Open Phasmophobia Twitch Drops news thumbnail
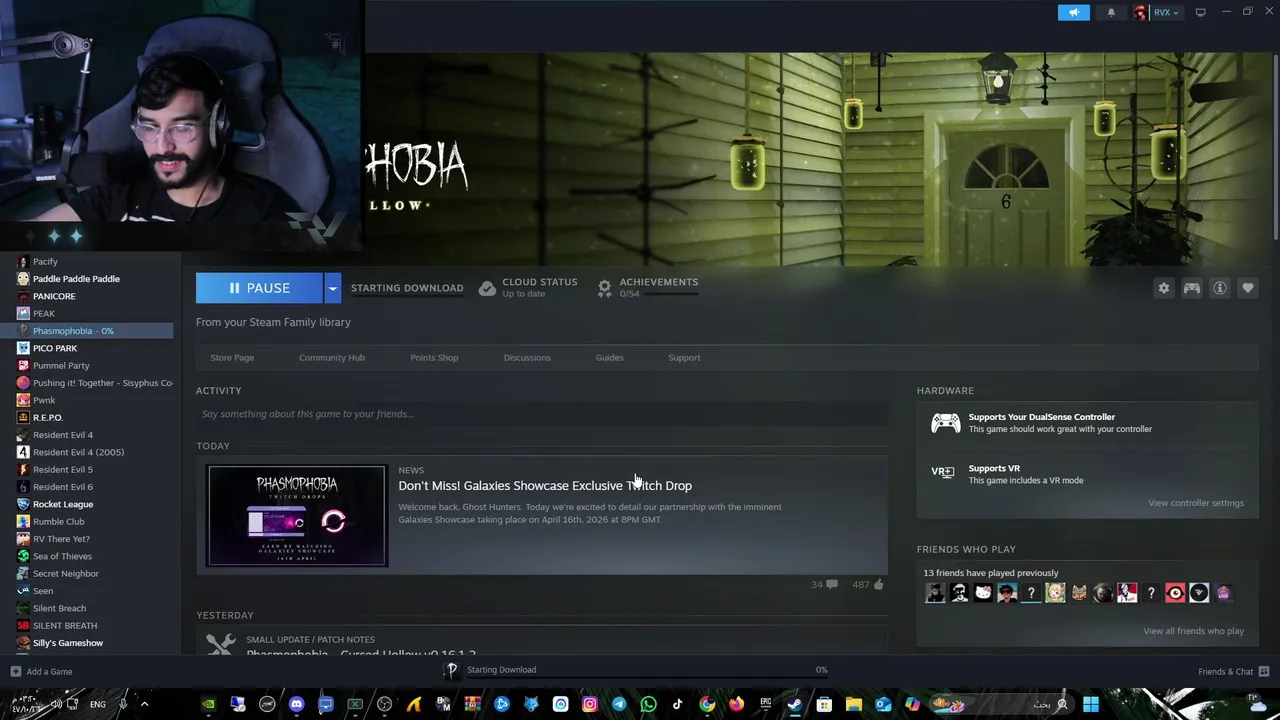 297,516
